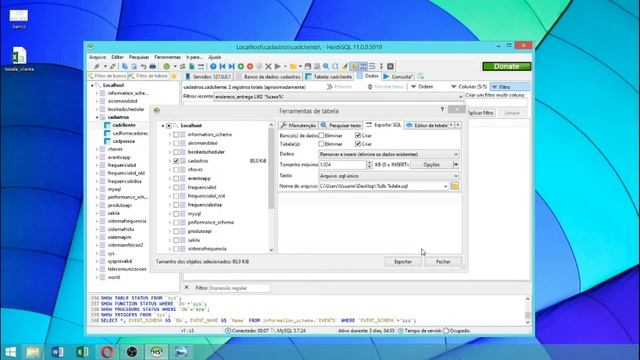Viewport: 640px width, 360px height.
Task: Click the Aplicar filtro button
Action: tap(480, 113)
